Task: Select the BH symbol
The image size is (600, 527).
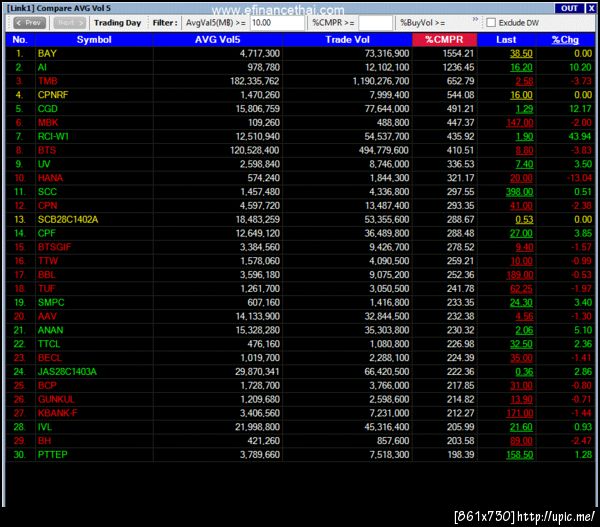Action: tap(44, 441)
